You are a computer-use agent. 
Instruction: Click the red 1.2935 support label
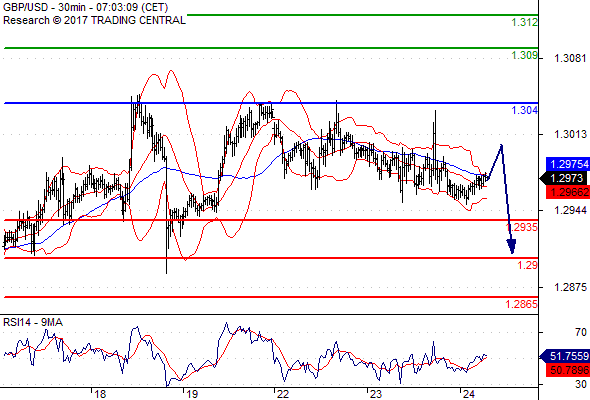point(522,227)
